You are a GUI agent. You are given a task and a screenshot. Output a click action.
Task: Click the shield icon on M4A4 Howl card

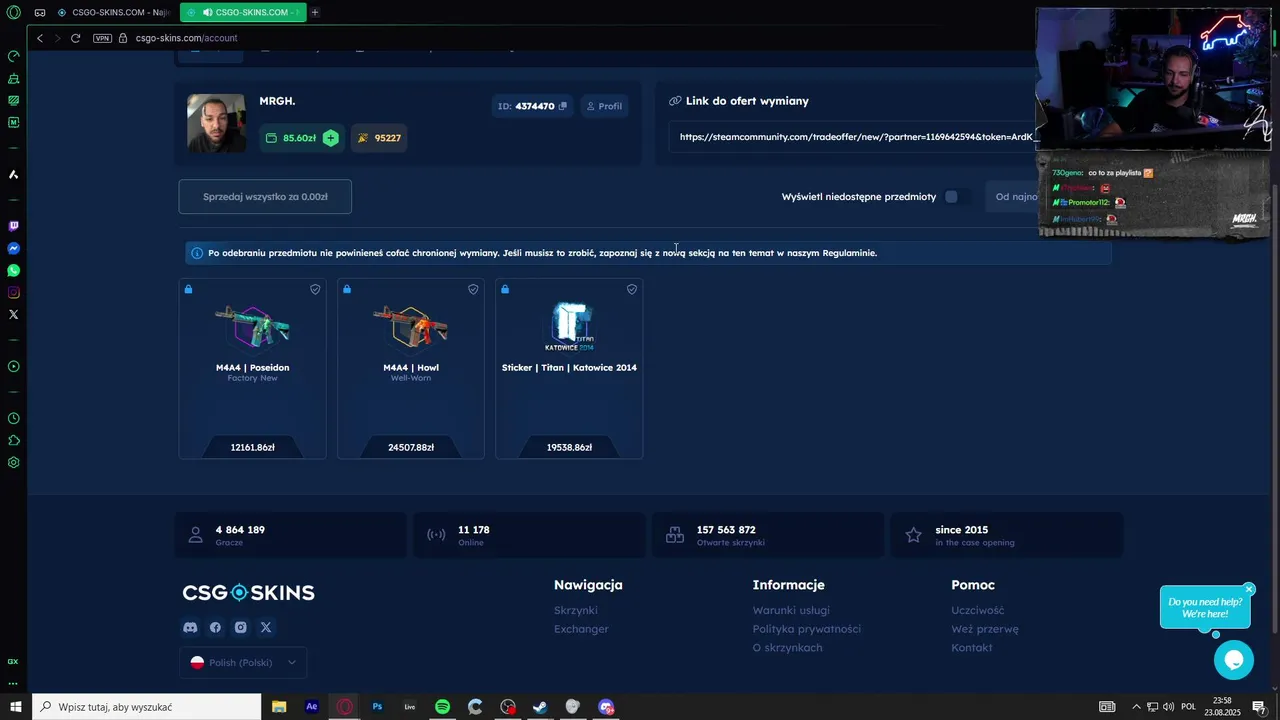473,289
